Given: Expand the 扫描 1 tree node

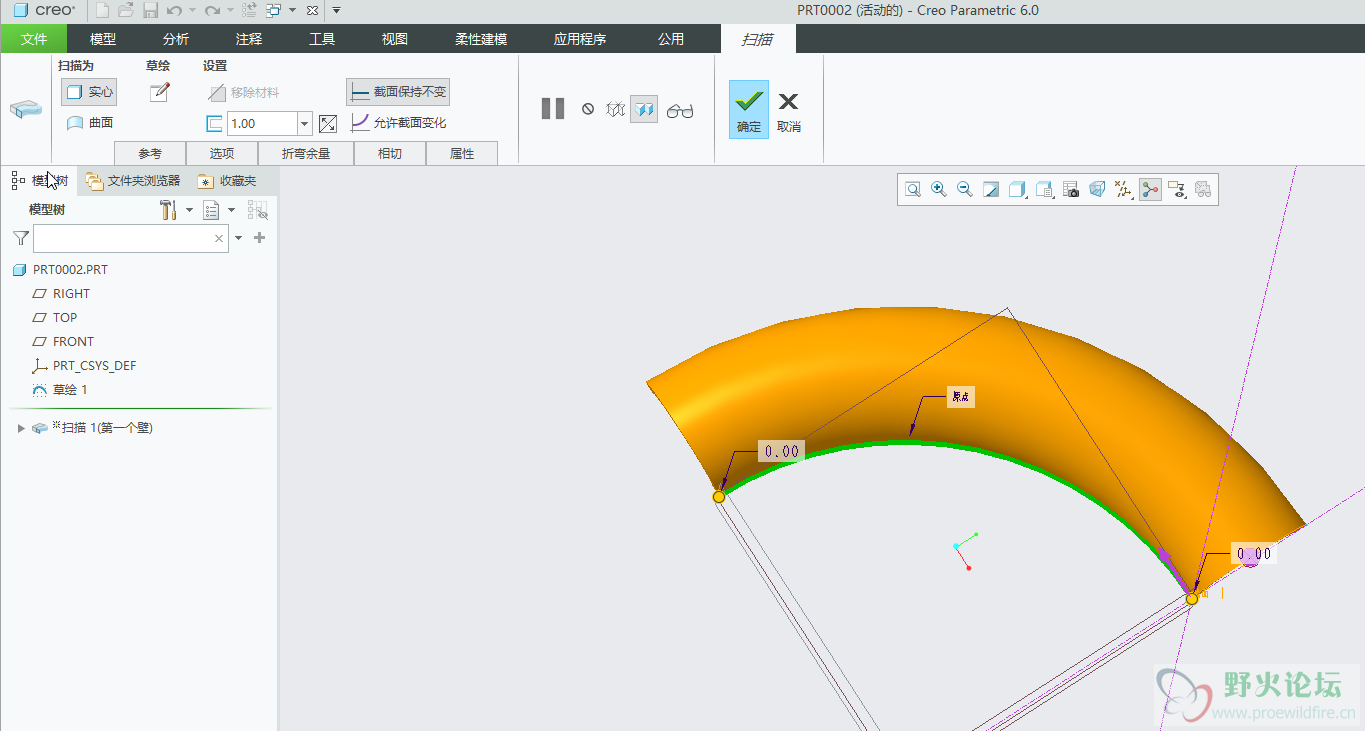Looking at the screenshot, I should (x=21, y=428).
